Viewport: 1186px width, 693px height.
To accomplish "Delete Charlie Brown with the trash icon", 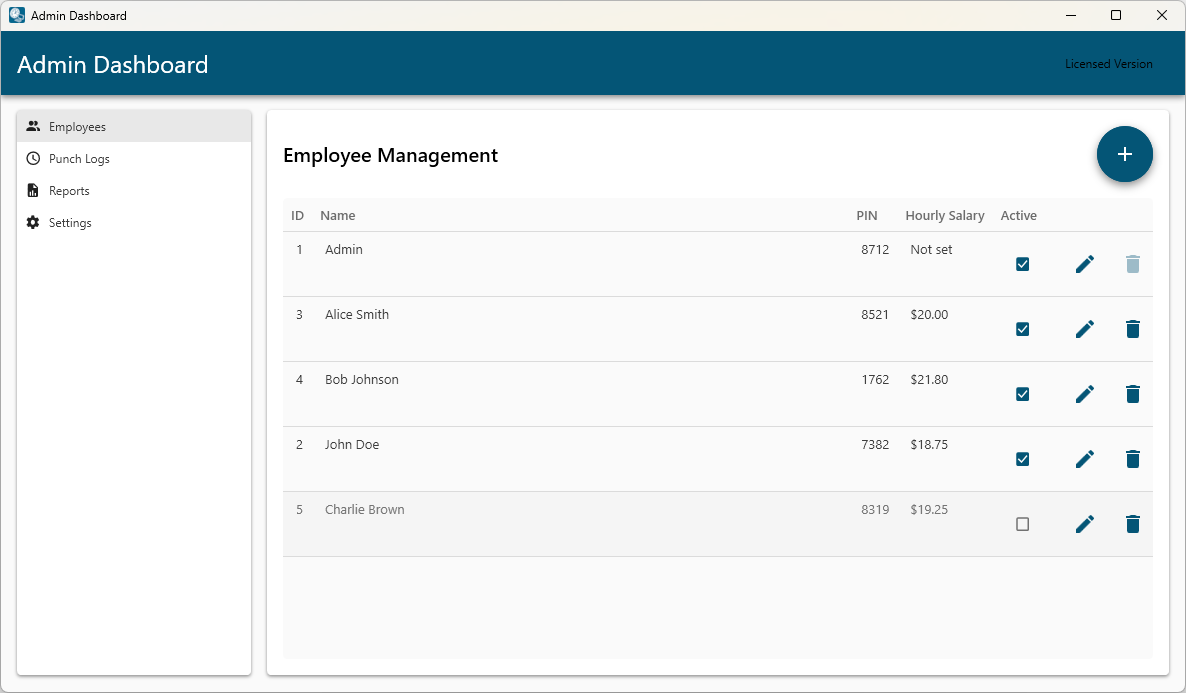I will point(1132,524).
